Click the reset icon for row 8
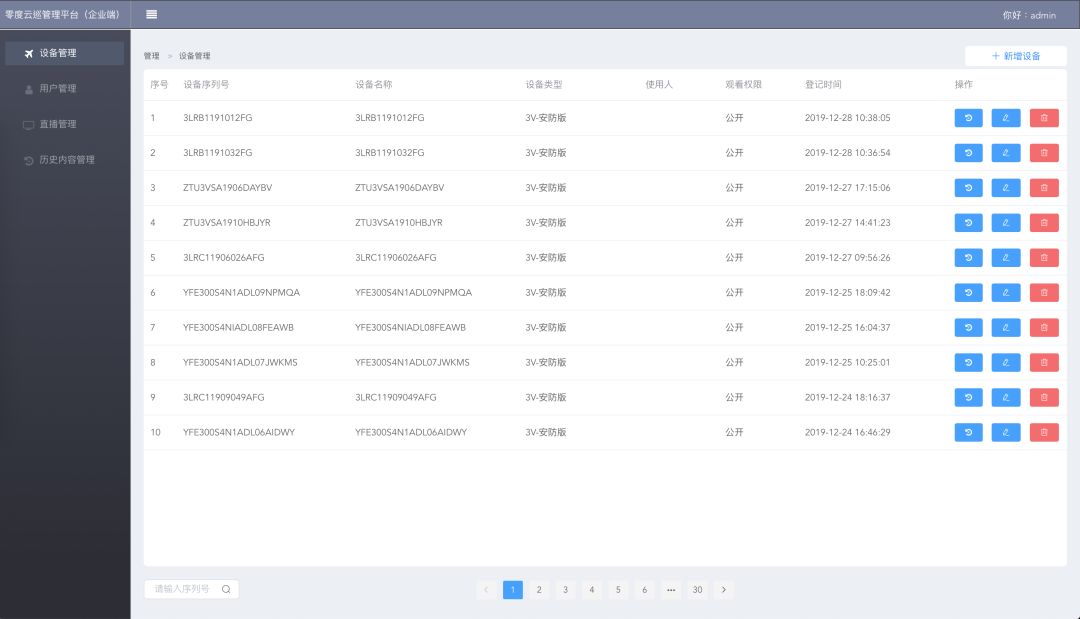This screenshot has height=619, width=1080. click(x=968, y=362)
